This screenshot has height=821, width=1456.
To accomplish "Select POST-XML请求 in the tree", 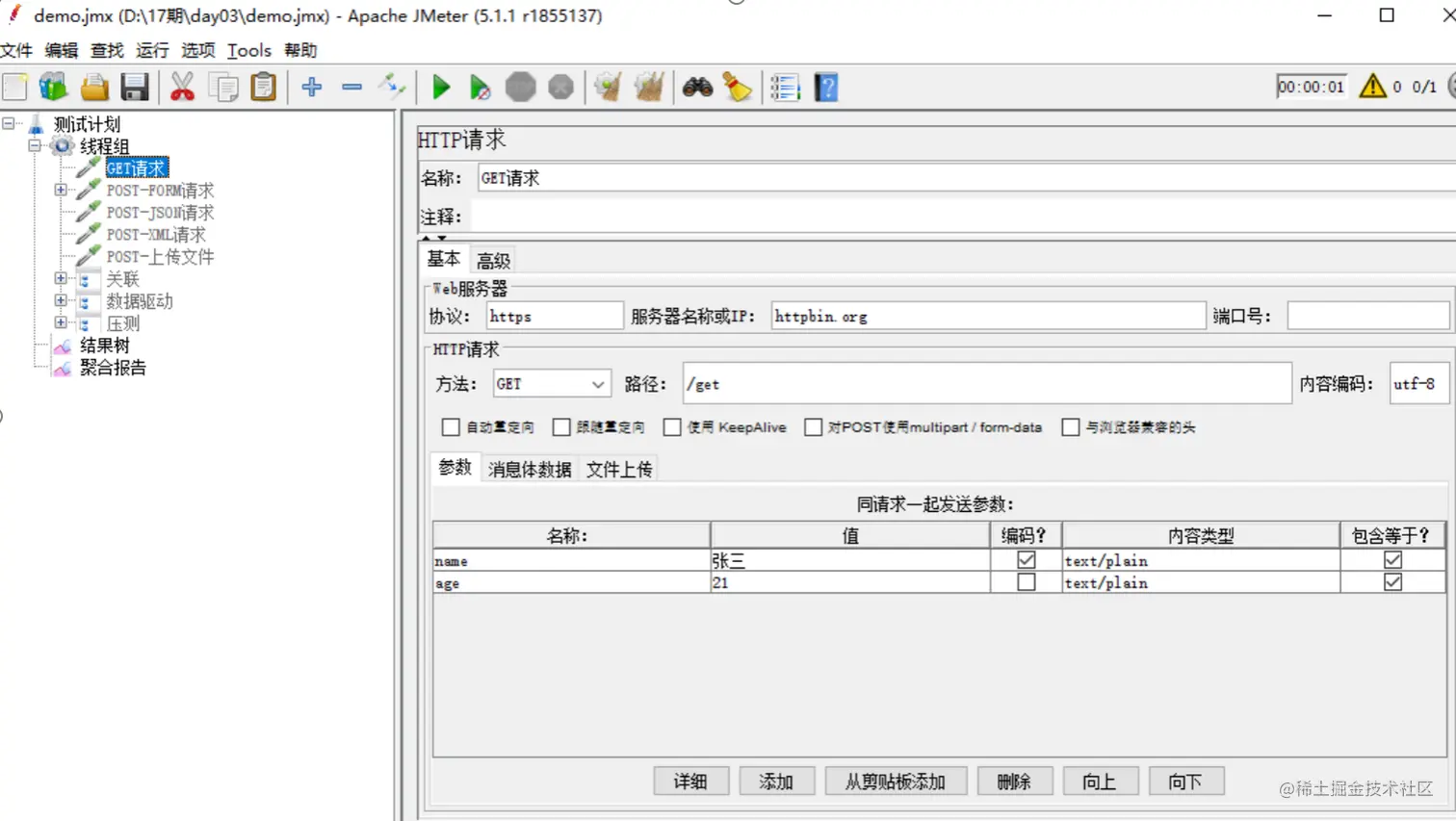I will tap(156, 235).
